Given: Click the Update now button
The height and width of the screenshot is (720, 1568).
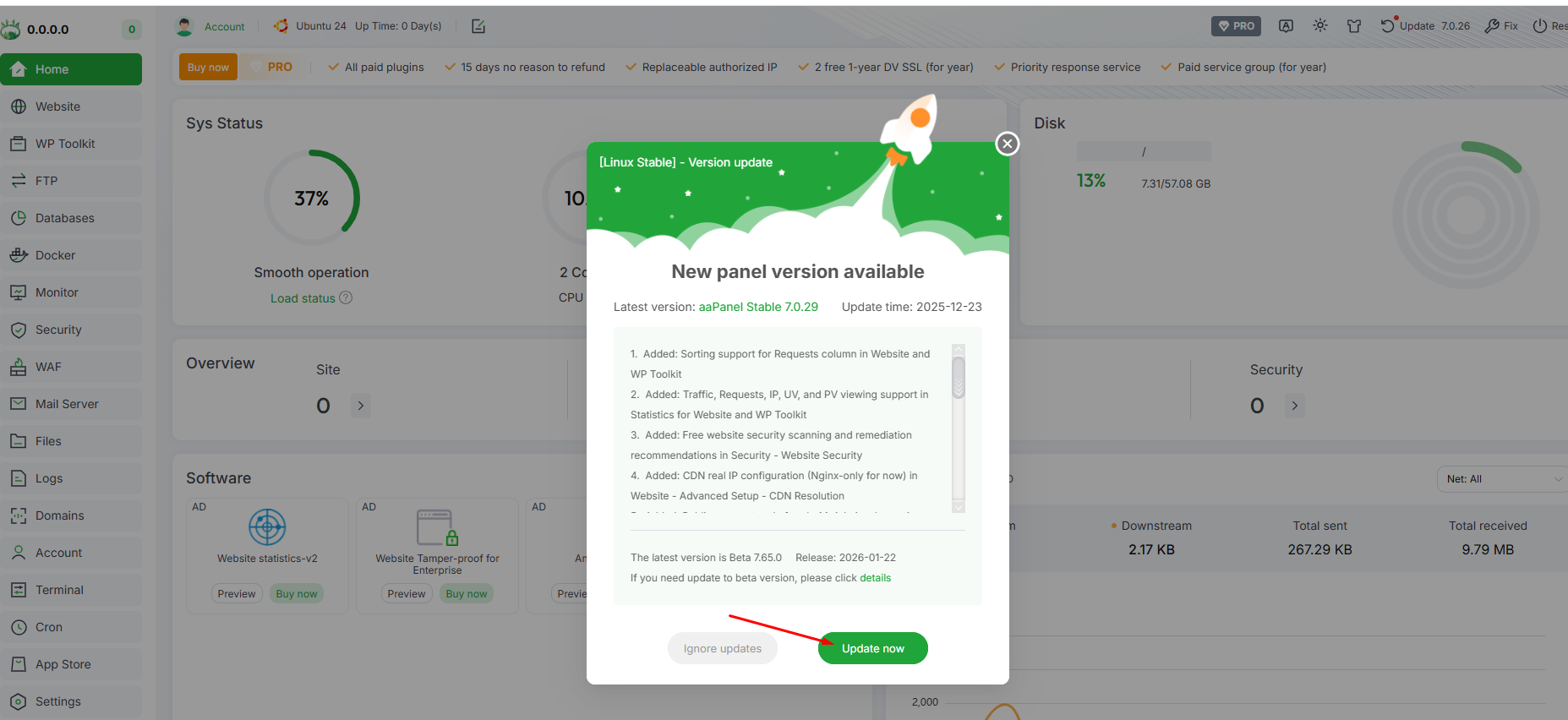Looking at the screenshot, I should [x=872, y=648].
